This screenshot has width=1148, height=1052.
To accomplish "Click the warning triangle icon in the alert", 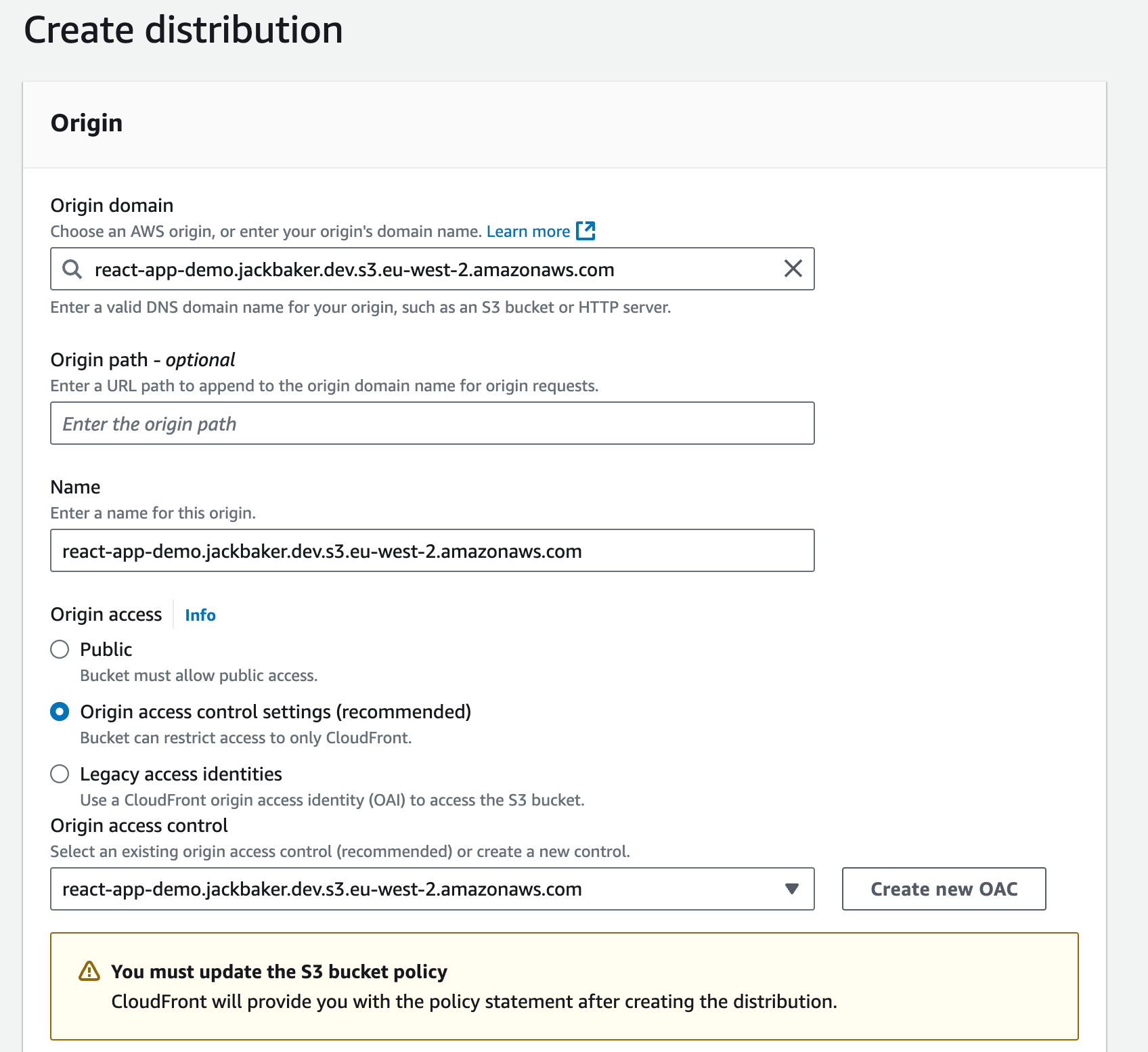I will pyautogui.click(x=89, y=971).
